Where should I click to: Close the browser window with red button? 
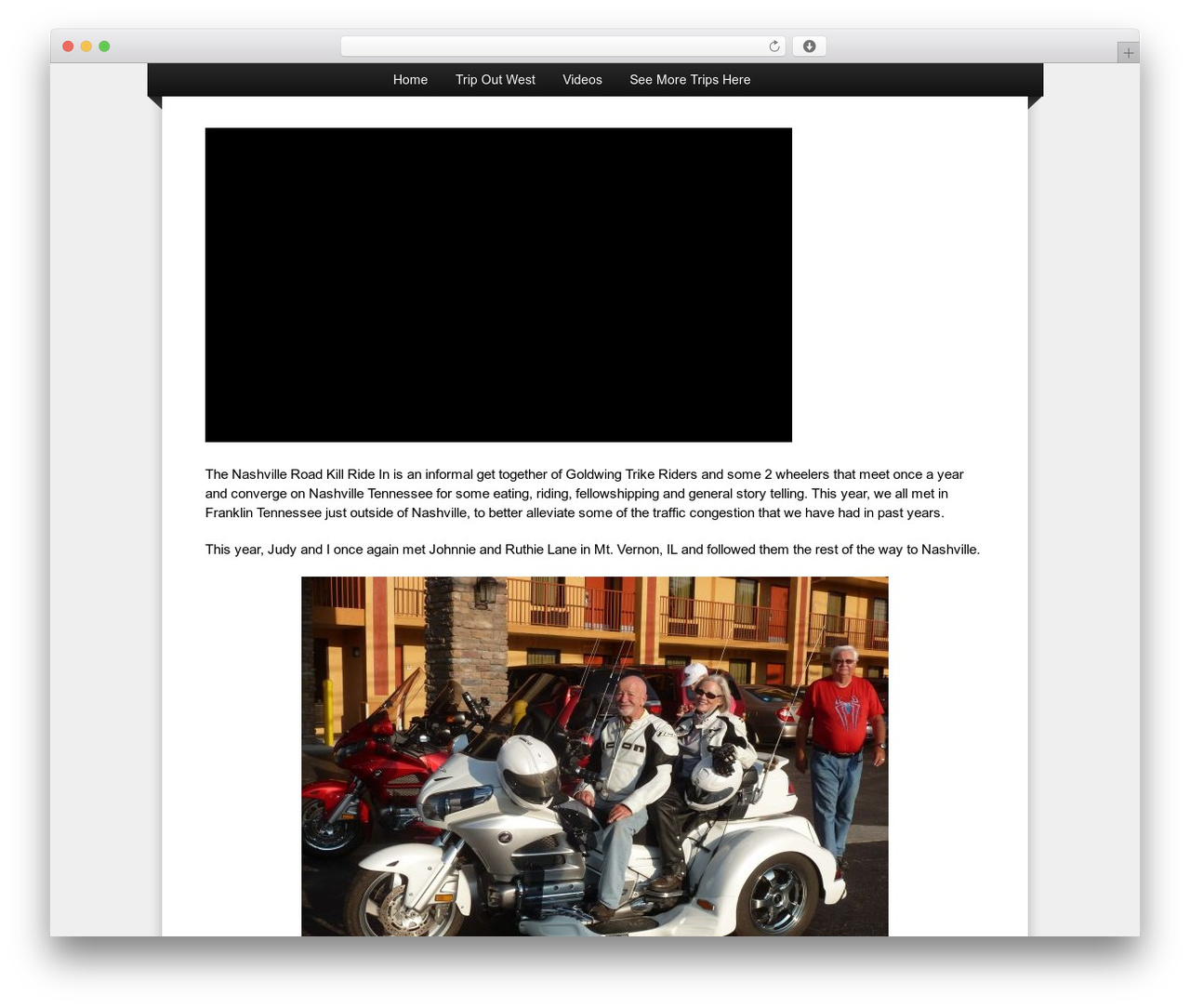click(68, 46)
